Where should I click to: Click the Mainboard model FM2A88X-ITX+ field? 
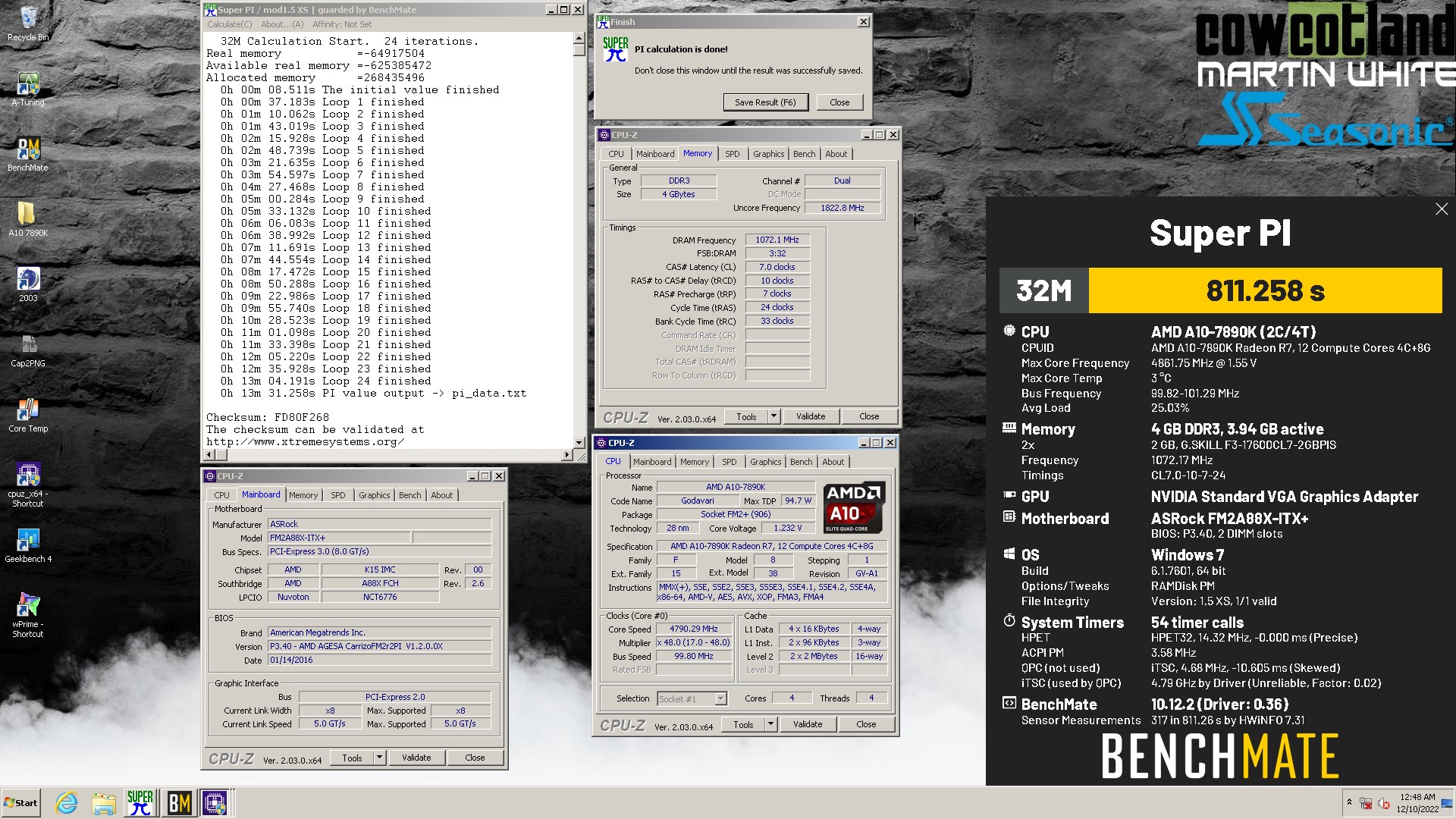point(339,538)
